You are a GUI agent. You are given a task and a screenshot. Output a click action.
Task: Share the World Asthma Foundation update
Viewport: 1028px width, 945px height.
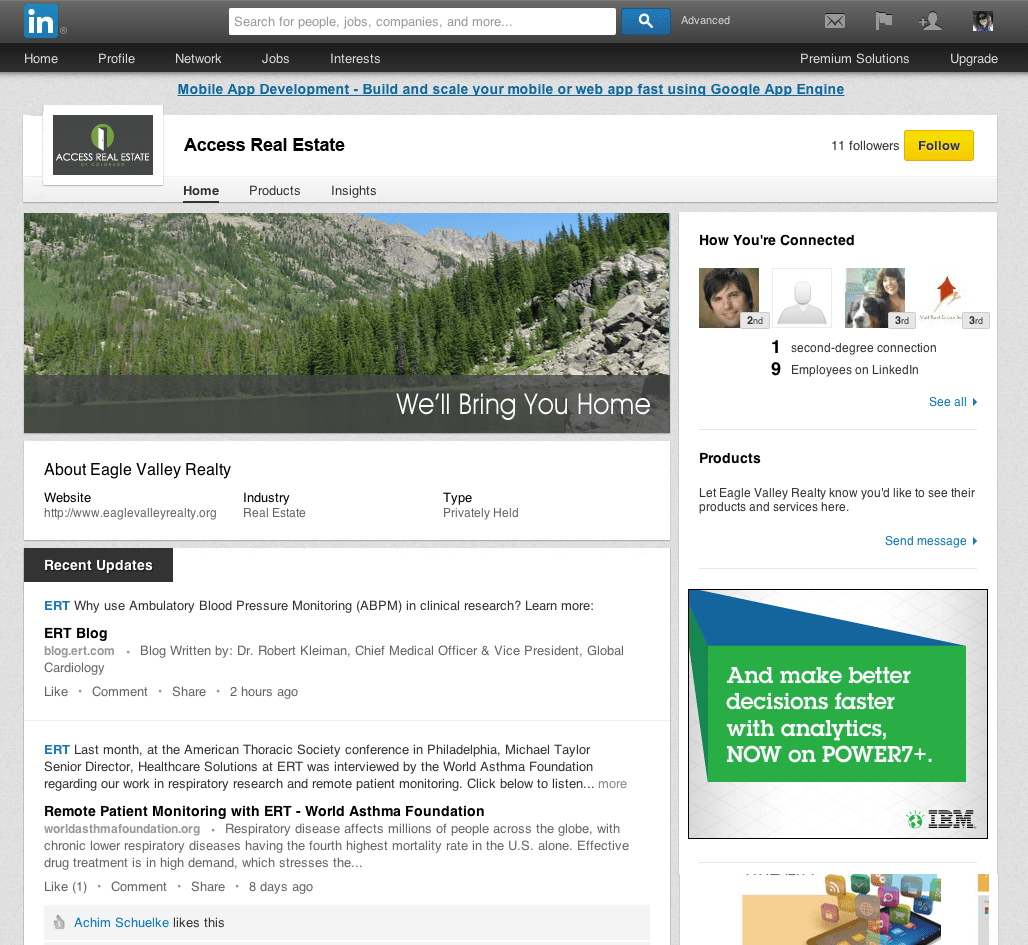pos(208,887)
